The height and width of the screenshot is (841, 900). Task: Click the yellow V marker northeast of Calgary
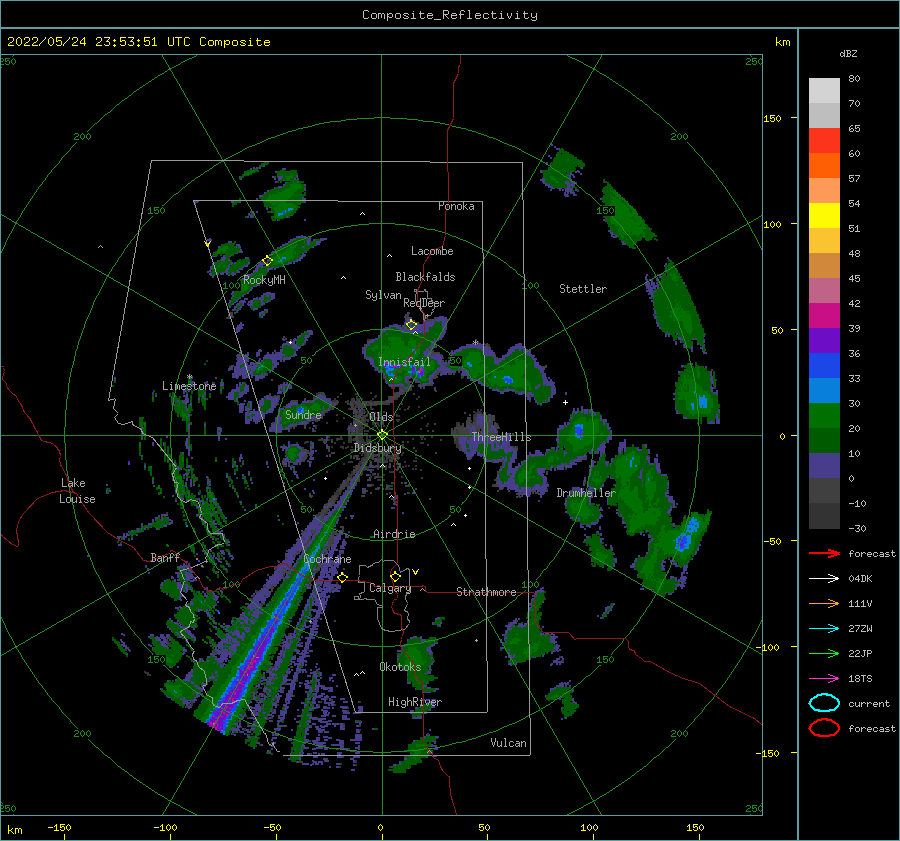(415, 572)
